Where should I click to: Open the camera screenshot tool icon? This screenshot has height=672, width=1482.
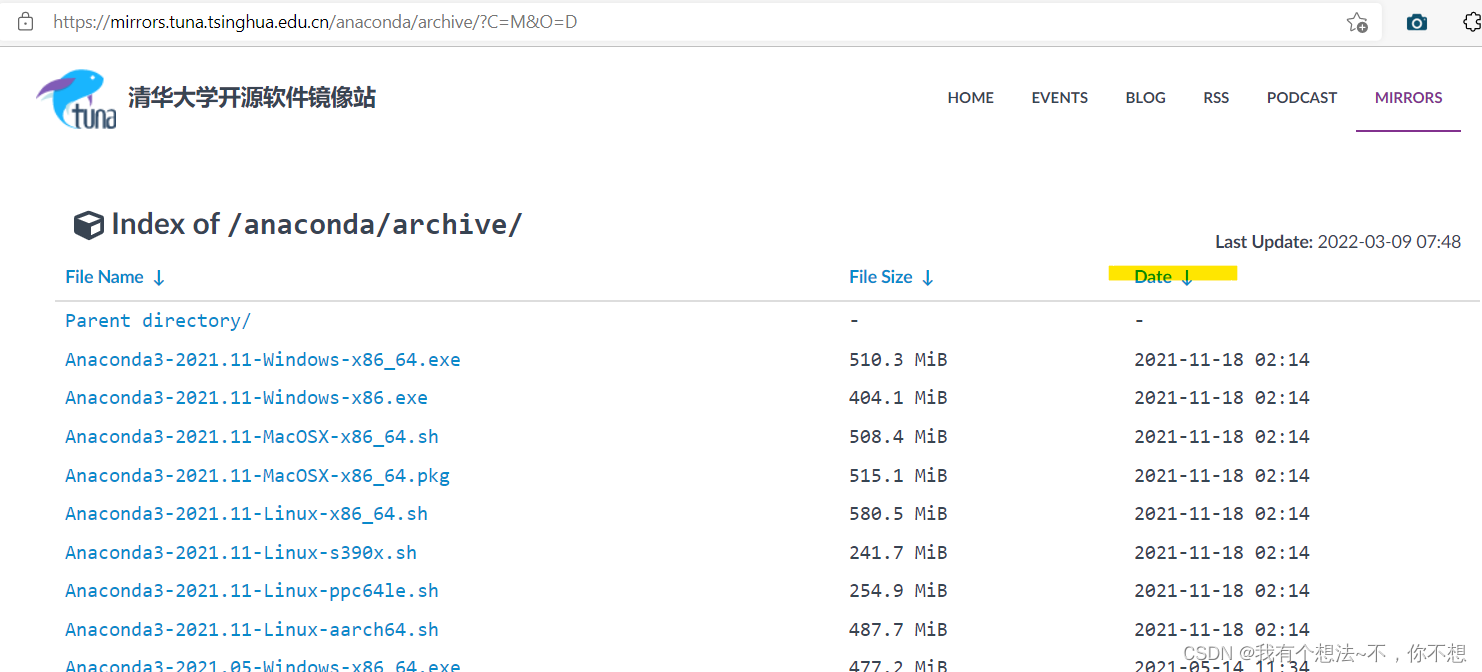coord(1416,22)
